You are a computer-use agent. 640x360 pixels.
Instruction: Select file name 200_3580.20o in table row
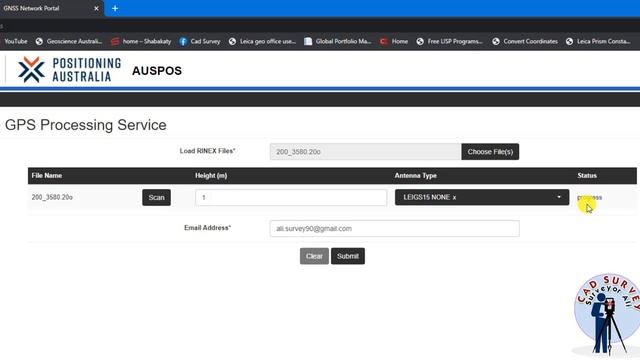point(52,197)
